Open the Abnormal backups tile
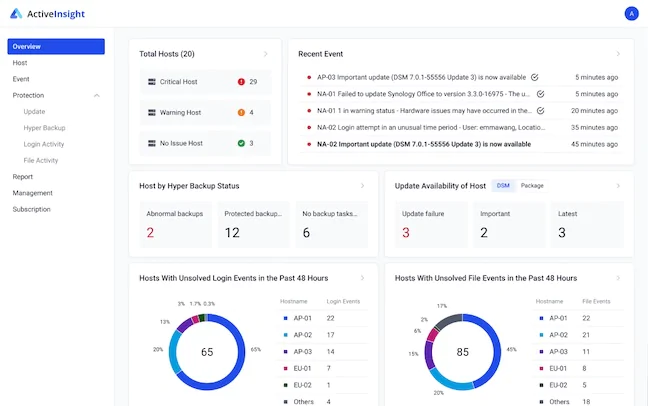Image resolution: width=648 pixels, height=406 pixels. (175, 224)
